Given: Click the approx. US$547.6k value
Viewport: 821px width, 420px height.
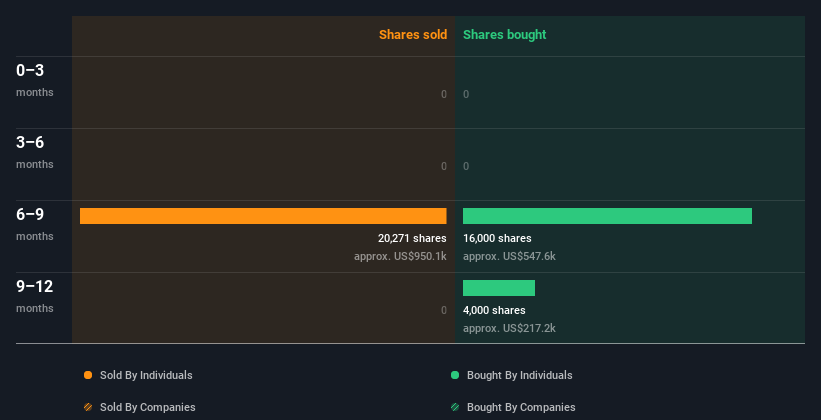Looking at the screenshot, I should [509, 256].
